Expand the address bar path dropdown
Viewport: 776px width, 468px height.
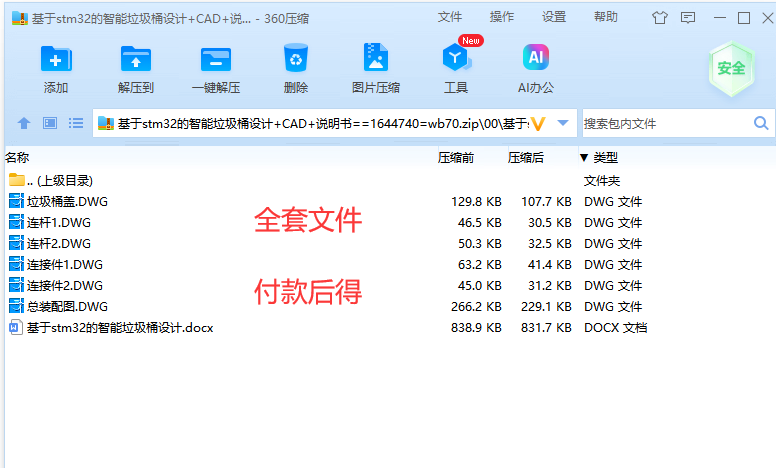click(x=563, y=123)
